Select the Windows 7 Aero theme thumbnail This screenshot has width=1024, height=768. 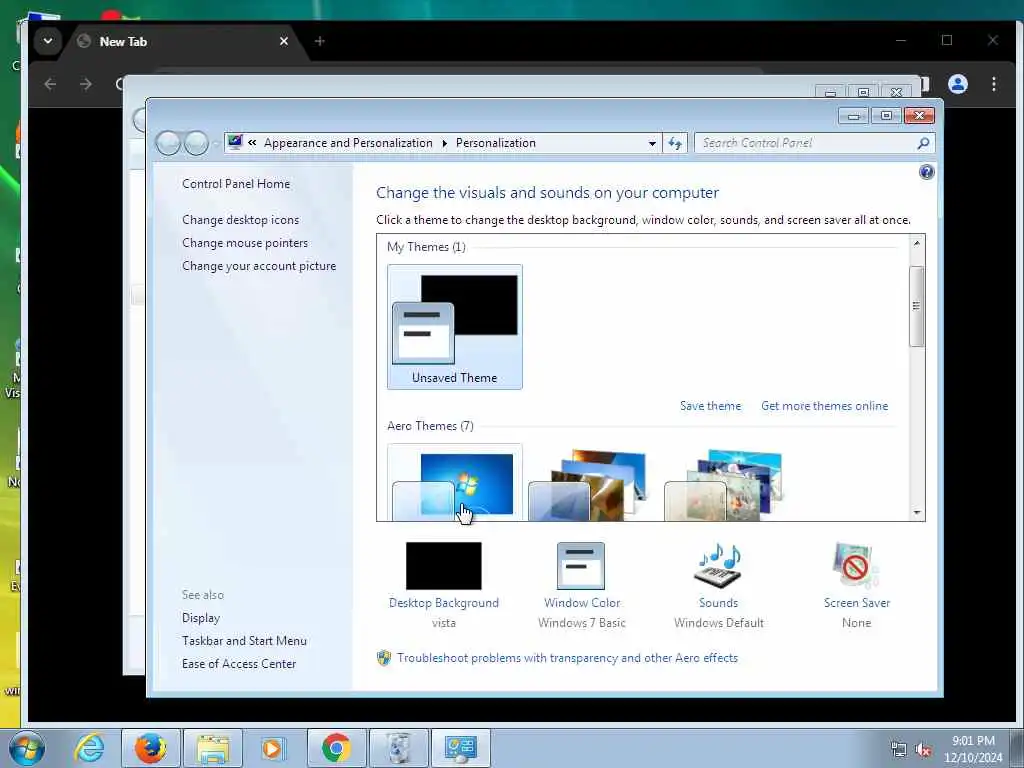pos(455,483)
